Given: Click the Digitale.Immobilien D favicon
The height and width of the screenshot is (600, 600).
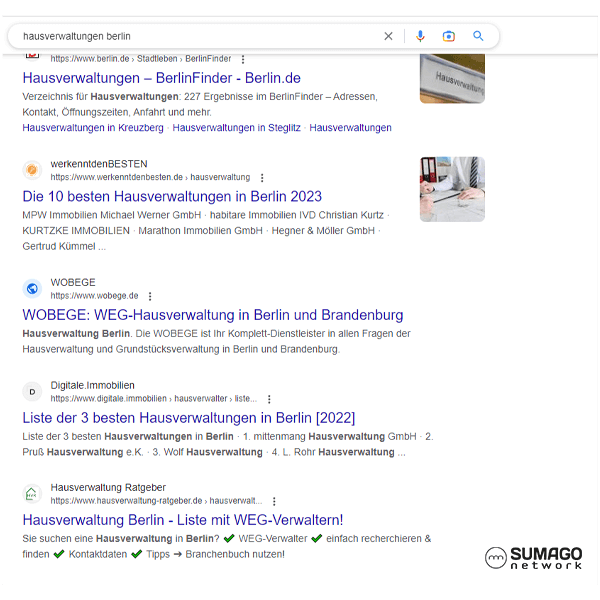Looking at the screenshot, I should tap(32, 391).
